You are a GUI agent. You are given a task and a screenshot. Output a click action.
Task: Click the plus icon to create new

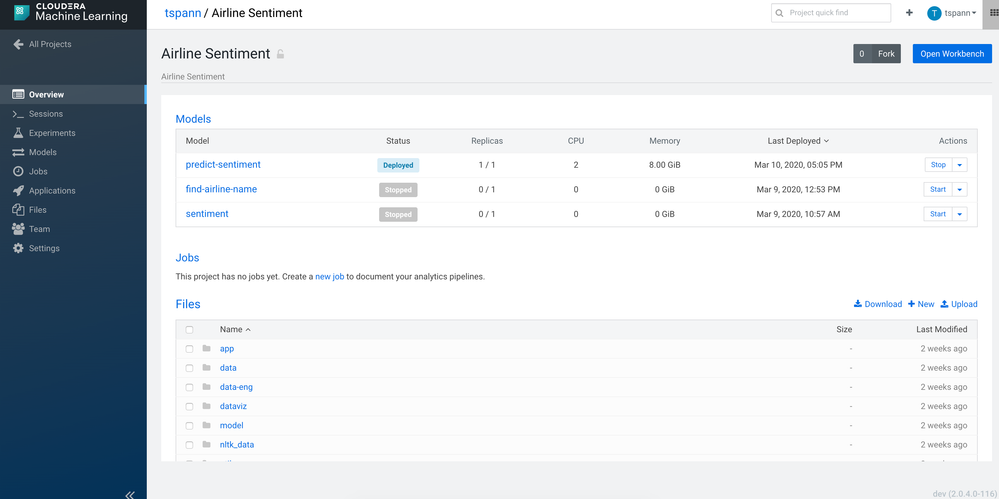pyautogui.click(x=909, y=13)
